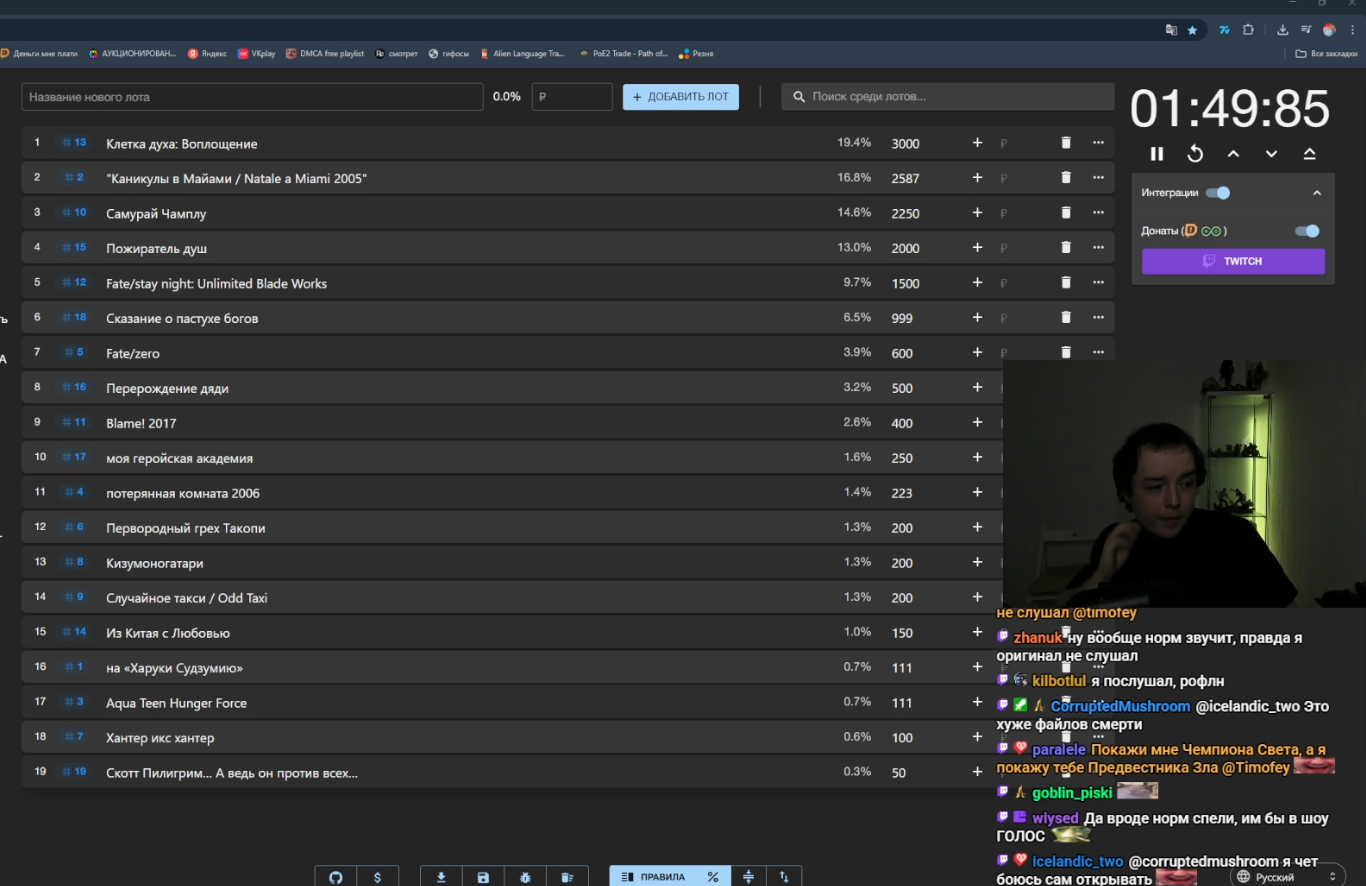Click the bug report icon
This screenshot has height=886, width=1366.
click(525, 877)
